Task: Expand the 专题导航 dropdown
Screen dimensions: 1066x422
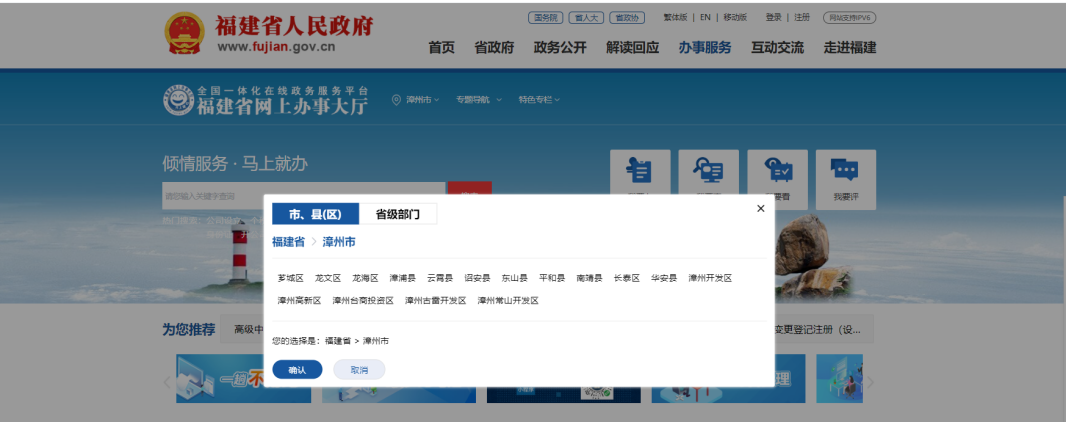Action: pos(479,100)
